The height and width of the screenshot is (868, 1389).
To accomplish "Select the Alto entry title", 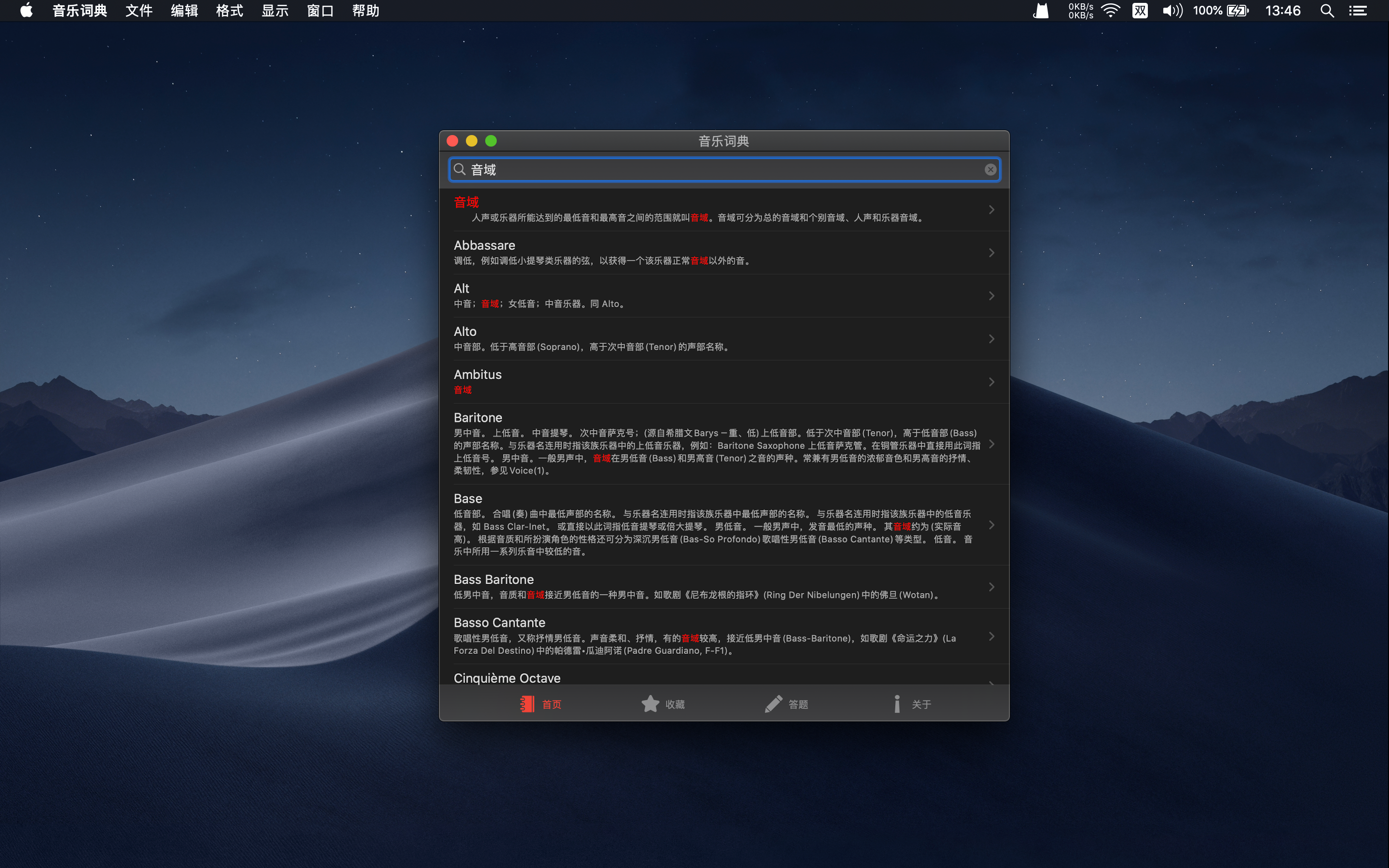I will click(x=465, y=331).
